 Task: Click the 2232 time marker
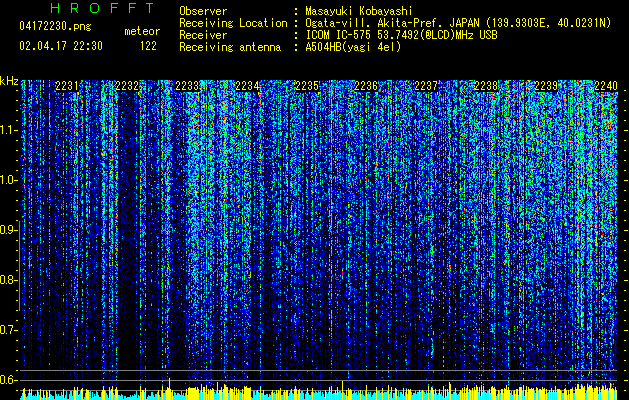(x=127, y=86)
